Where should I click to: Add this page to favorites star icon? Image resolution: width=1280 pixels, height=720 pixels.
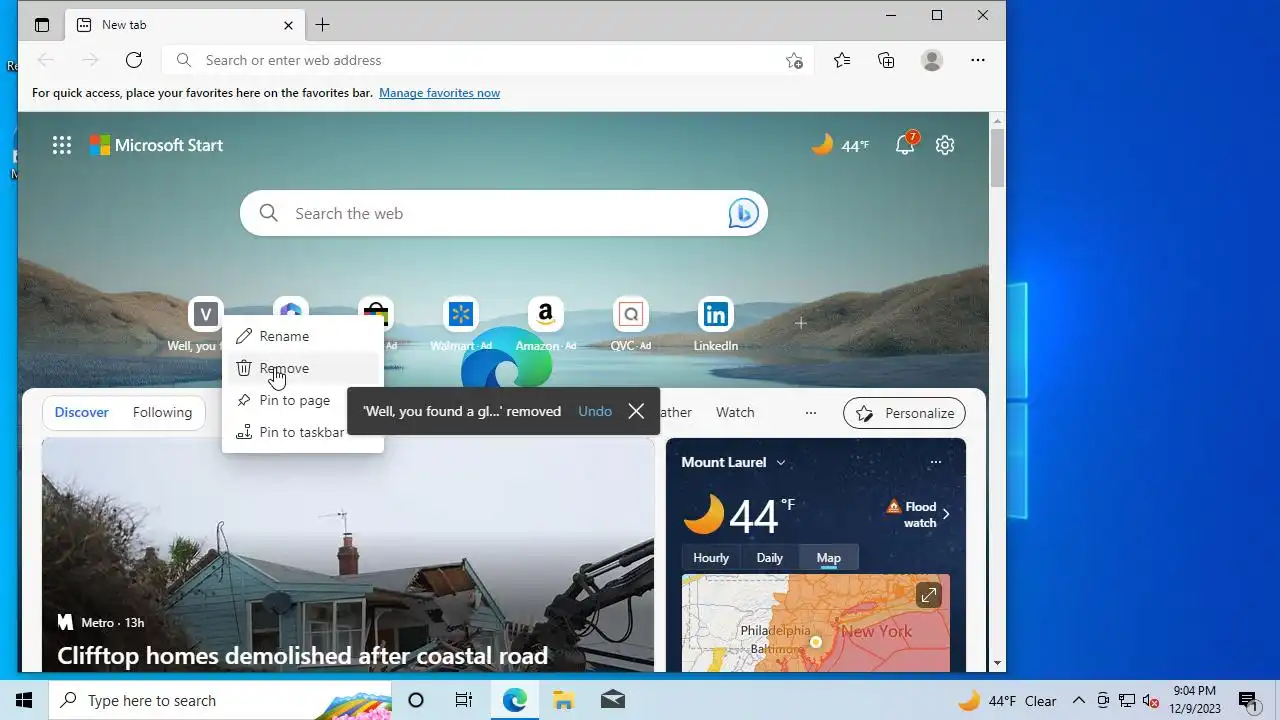click(x=794, y=60)
